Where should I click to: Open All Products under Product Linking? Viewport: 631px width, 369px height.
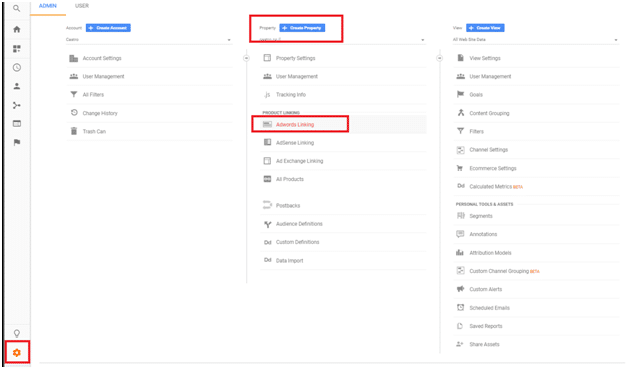[343, 179]
